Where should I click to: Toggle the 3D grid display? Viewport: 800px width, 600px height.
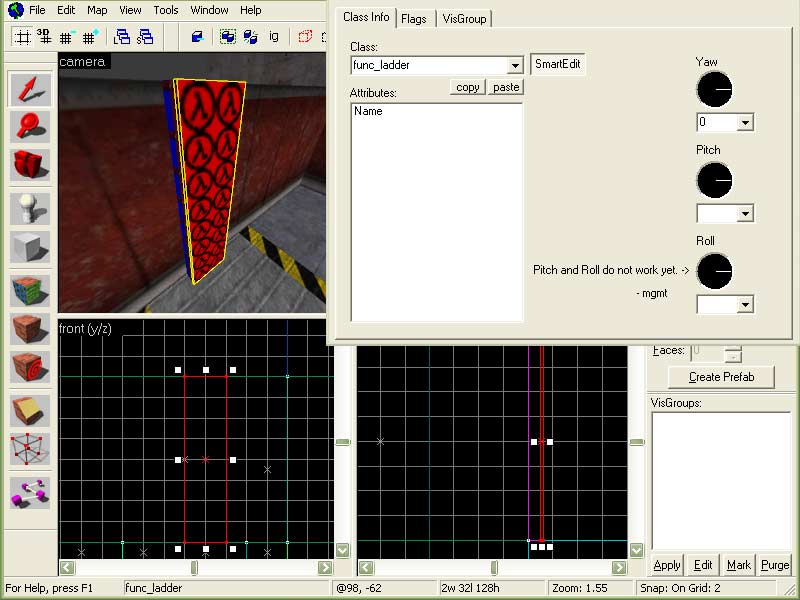44,37
